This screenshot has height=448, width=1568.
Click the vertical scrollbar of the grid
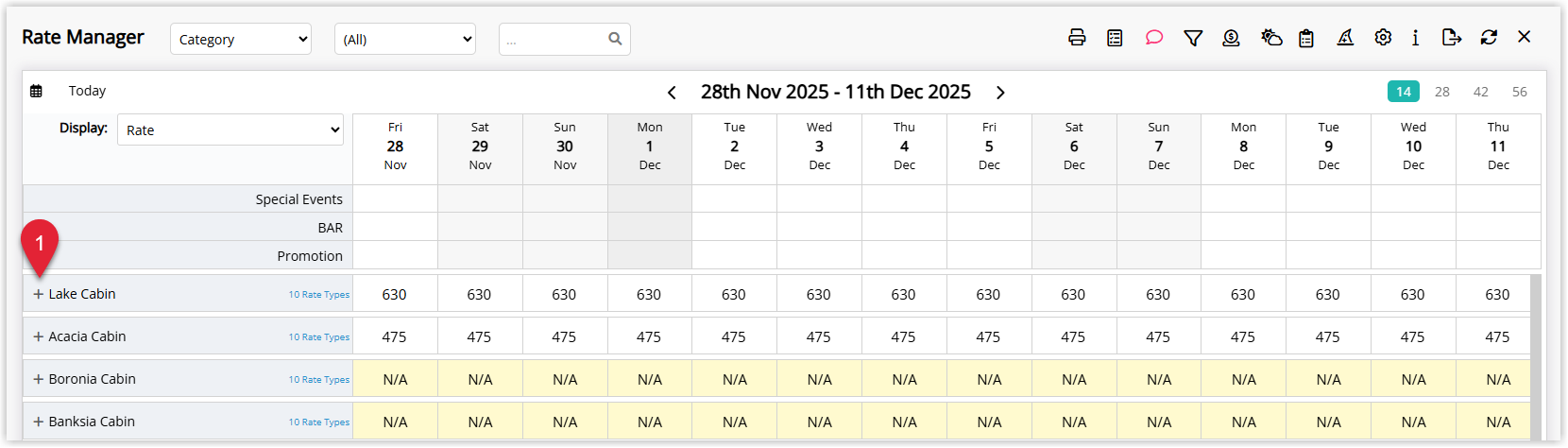pos(1536,357)
